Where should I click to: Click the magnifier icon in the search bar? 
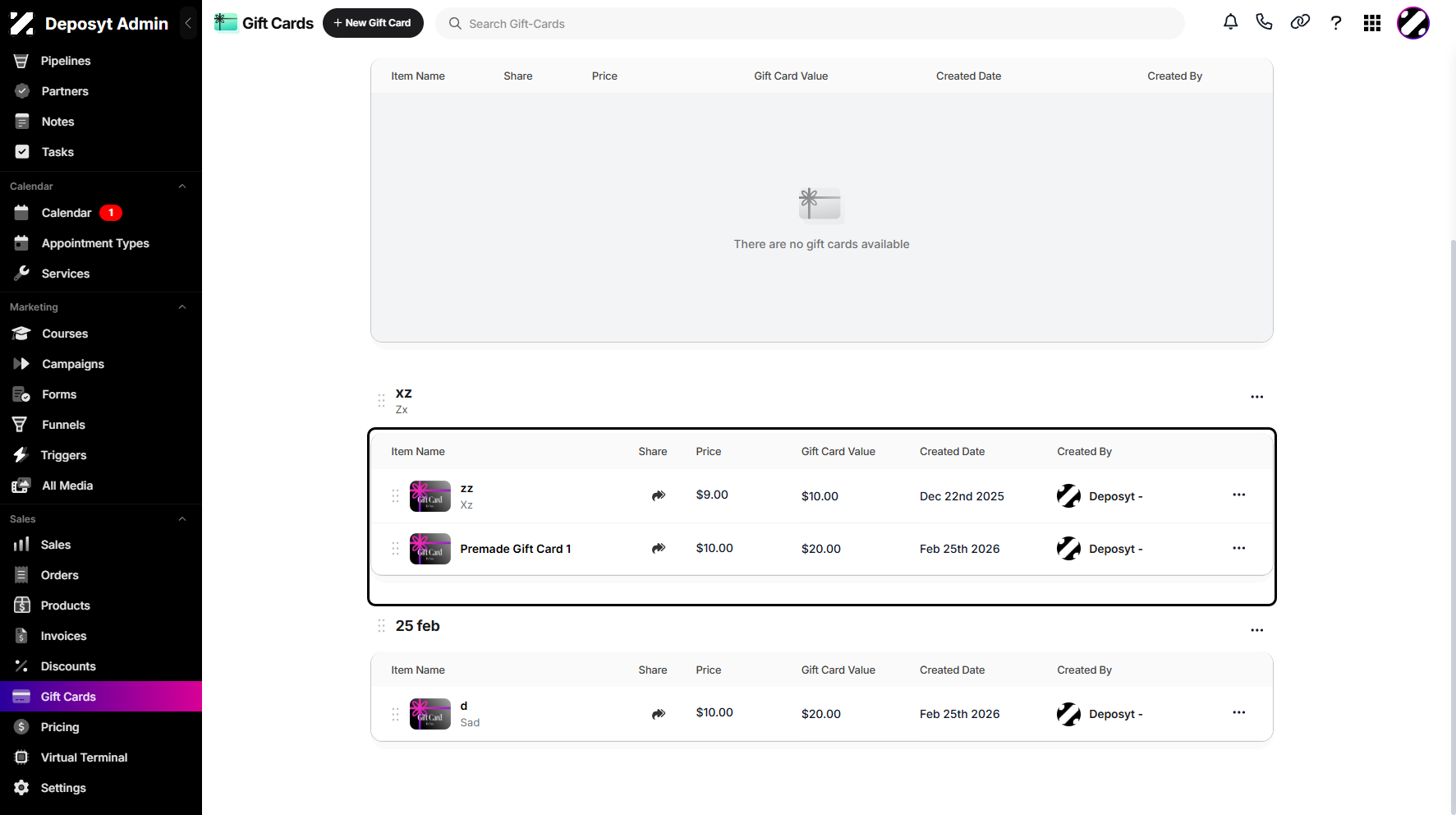[x=455, y=24]
